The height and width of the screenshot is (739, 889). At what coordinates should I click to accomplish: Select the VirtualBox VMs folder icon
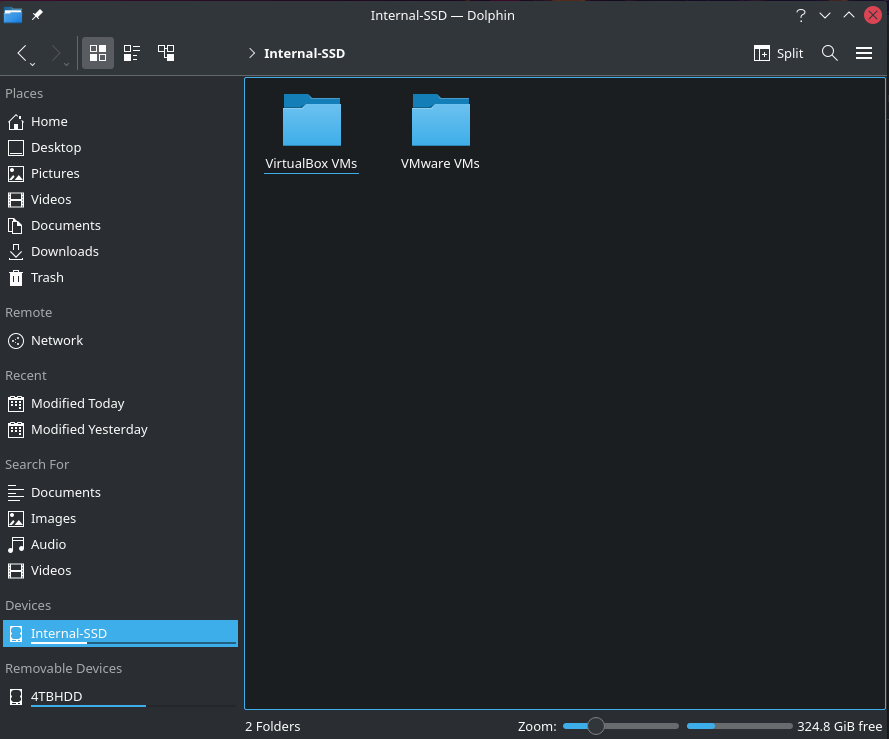pyautogui.click(x=312, y=120)
